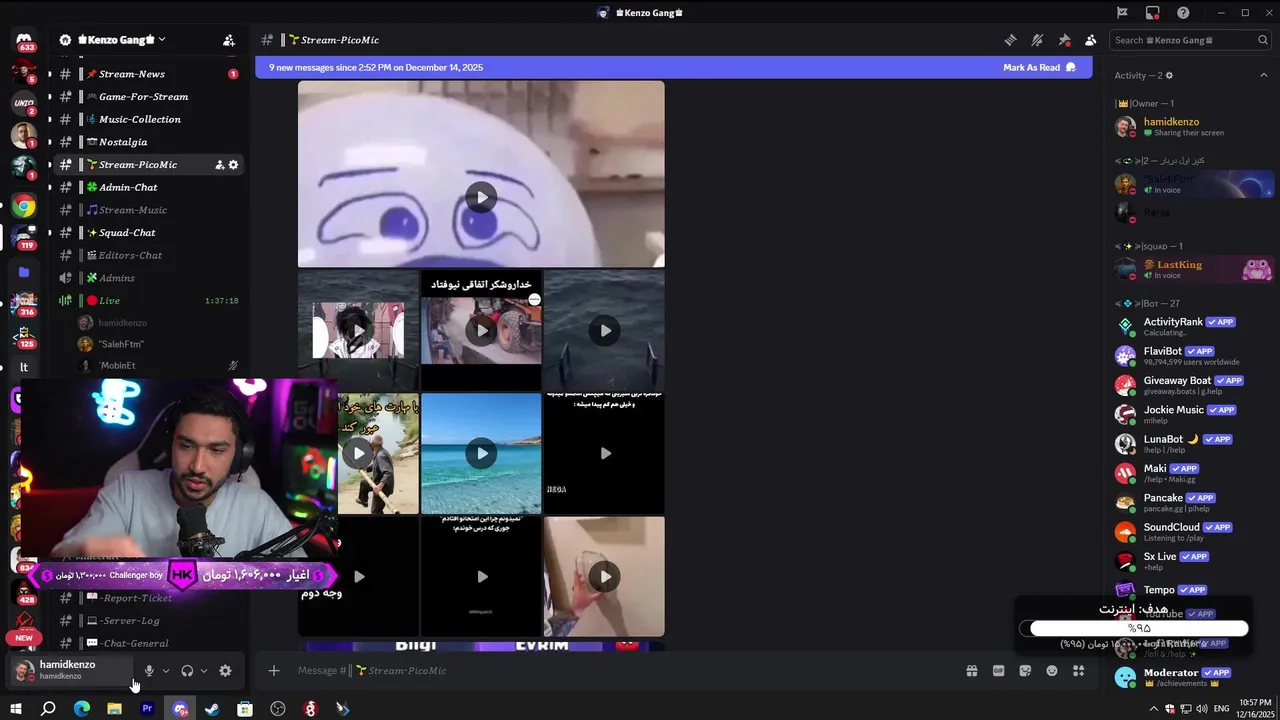1280x720 pixels.
Task: Open the Threads icon in channel header
Action: pyautogui.click(x=1010, y=40)
